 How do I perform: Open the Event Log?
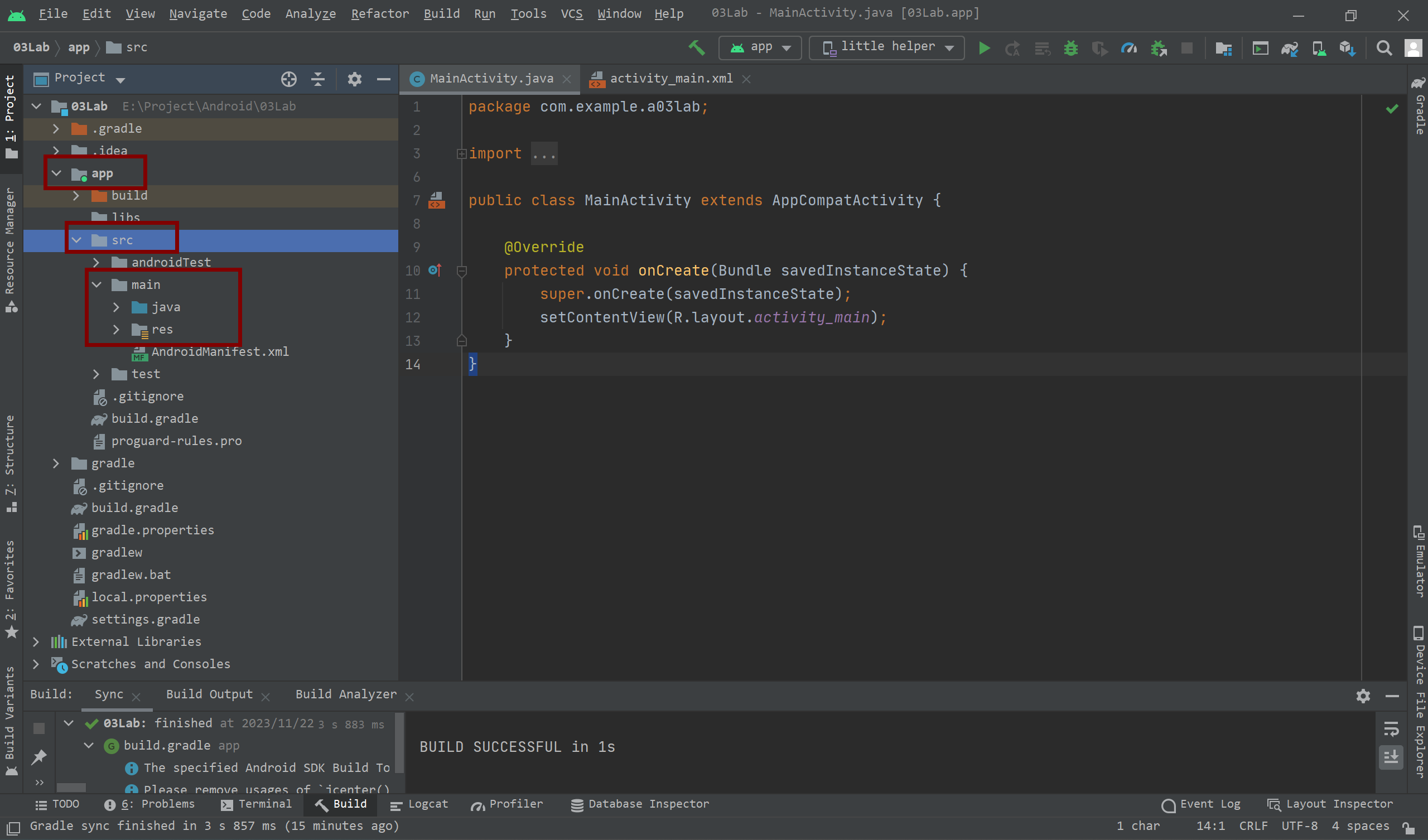click(x=1201, y=804)
